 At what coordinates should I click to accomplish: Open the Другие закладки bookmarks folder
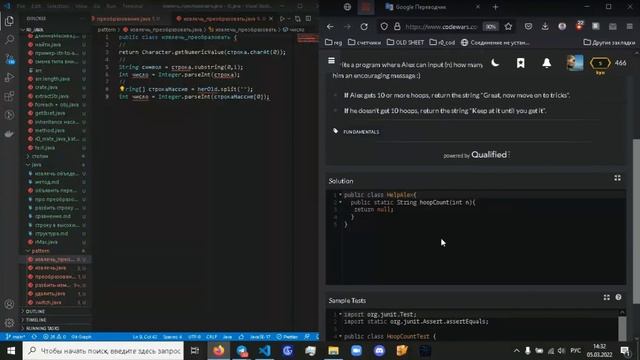pyautogui.click(x=609, y=42)
